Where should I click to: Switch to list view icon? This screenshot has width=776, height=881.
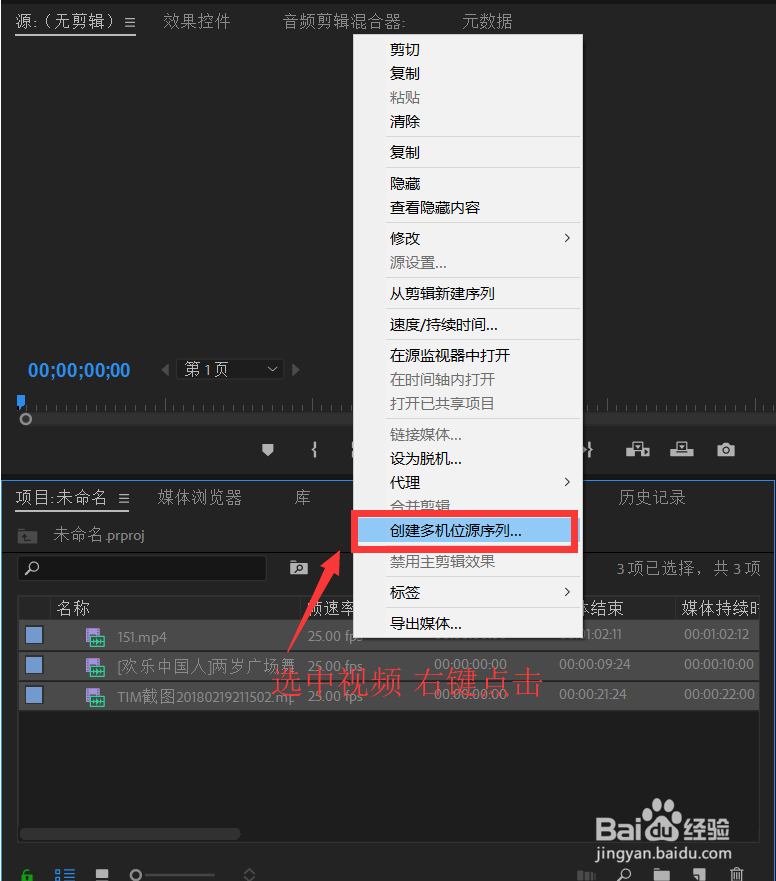click(x=65, y=874)
